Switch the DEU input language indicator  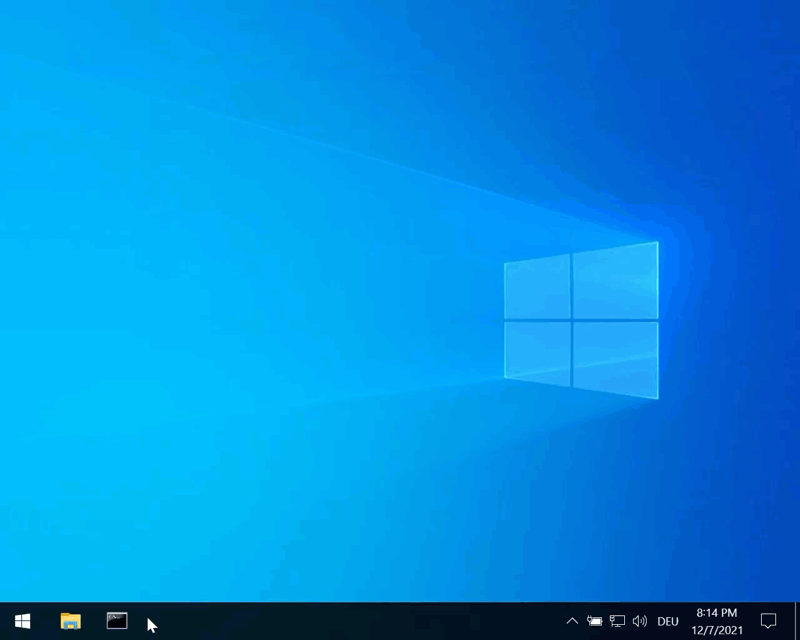pos(668,622)
